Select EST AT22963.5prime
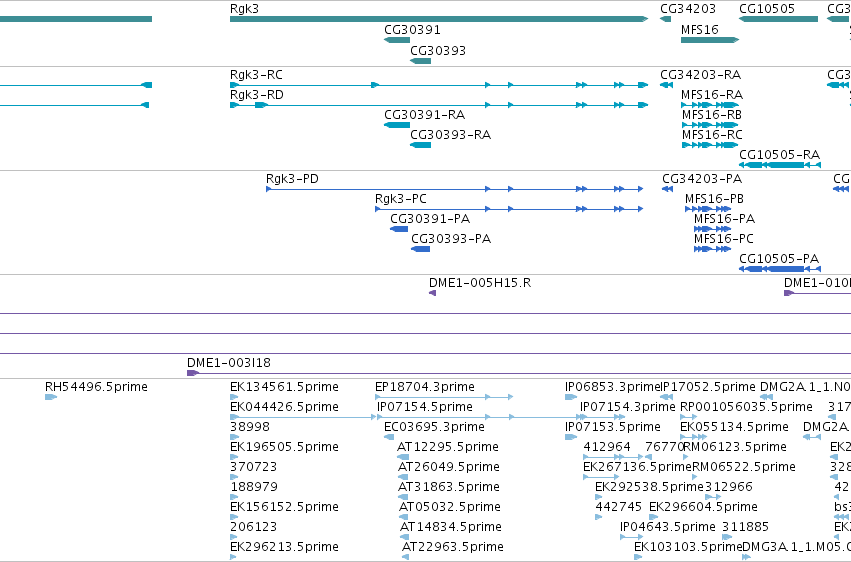This screenshot has height=562, width=851. (405, 557)
